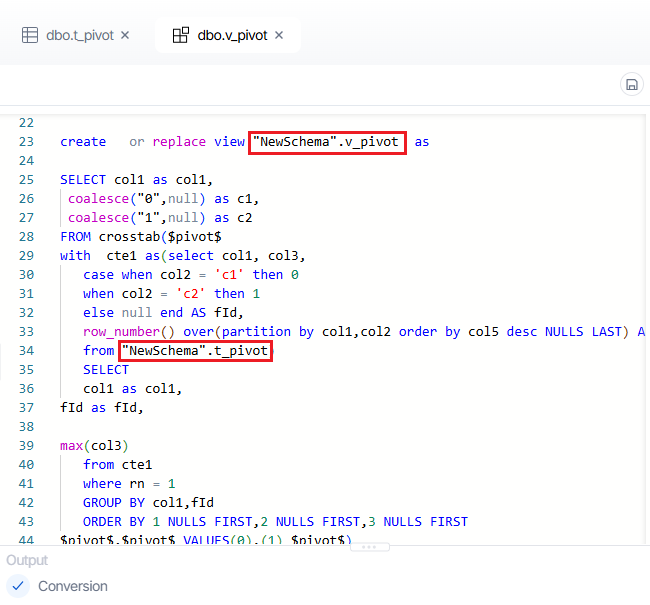Place cursor on "NewSchema".v_pivot in line 23
The width and height of the screenshot is (650, 605).
(x=327, y=142)
